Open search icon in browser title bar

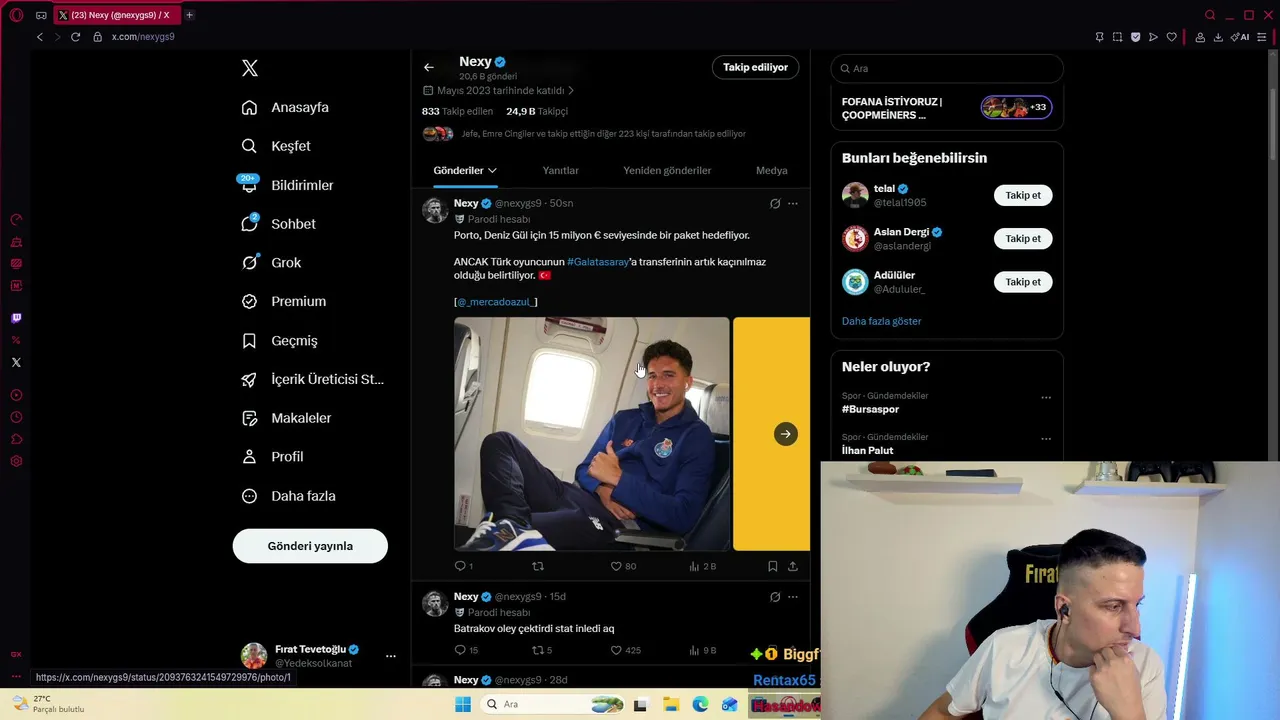(1210, 15)
